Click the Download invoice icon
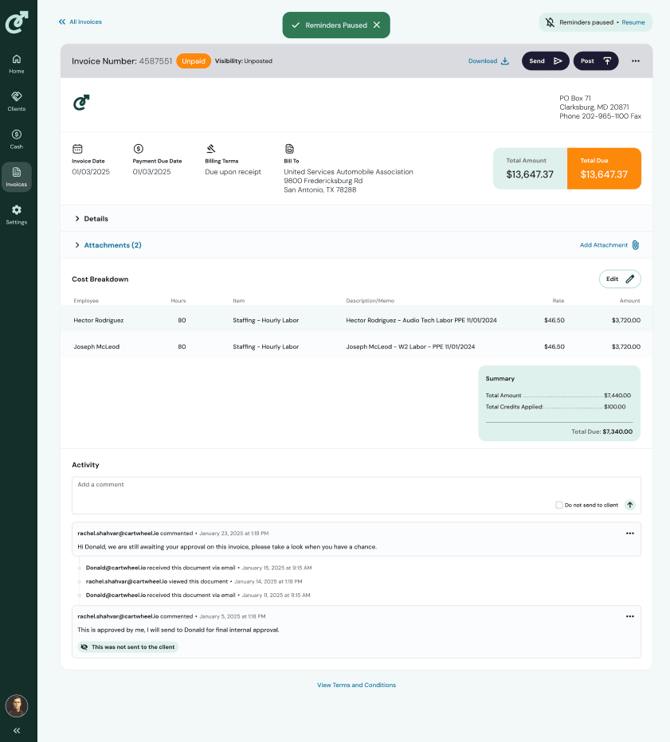 504,61
